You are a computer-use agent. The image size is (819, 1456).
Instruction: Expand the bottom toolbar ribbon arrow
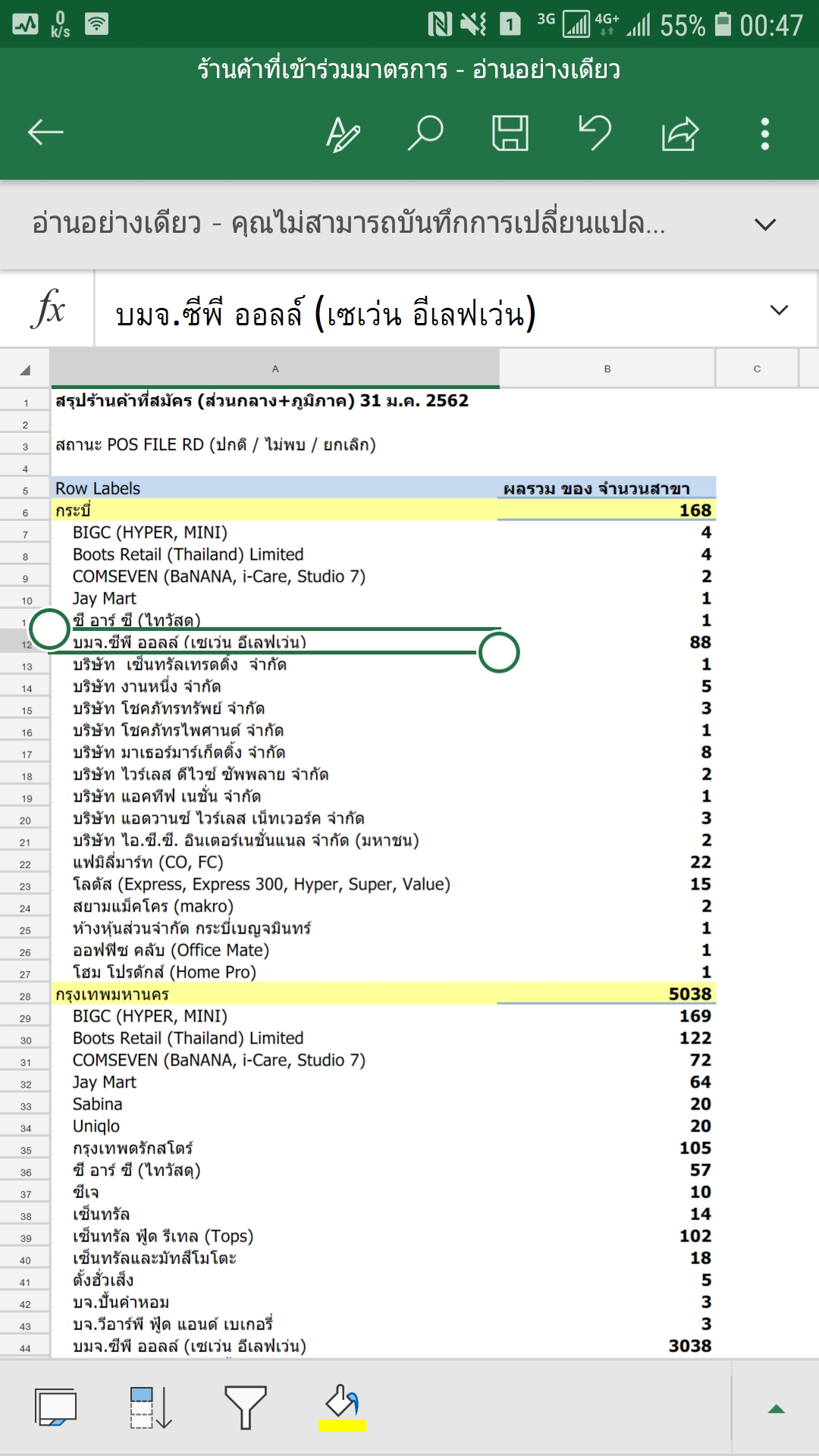tap(776, 1409)
